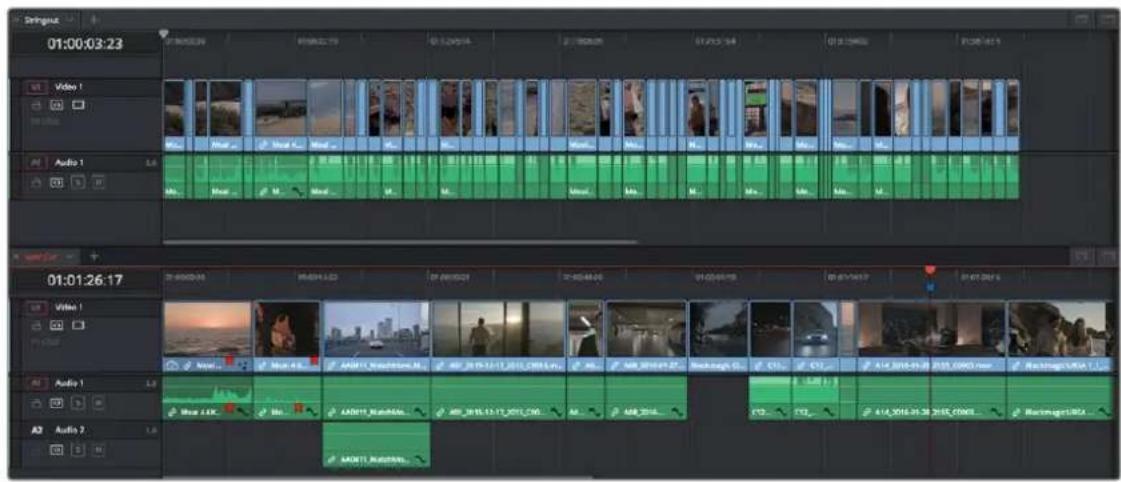Select the lower red-titled timeline tab
The width and height of the screenshot is (1121, 482).
(x=42, y=256)
